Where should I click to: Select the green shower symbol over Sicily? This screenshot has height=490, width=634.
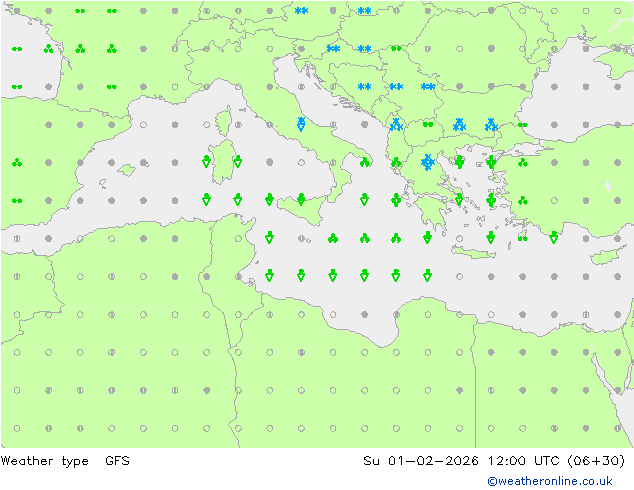(x=301, y=199)
